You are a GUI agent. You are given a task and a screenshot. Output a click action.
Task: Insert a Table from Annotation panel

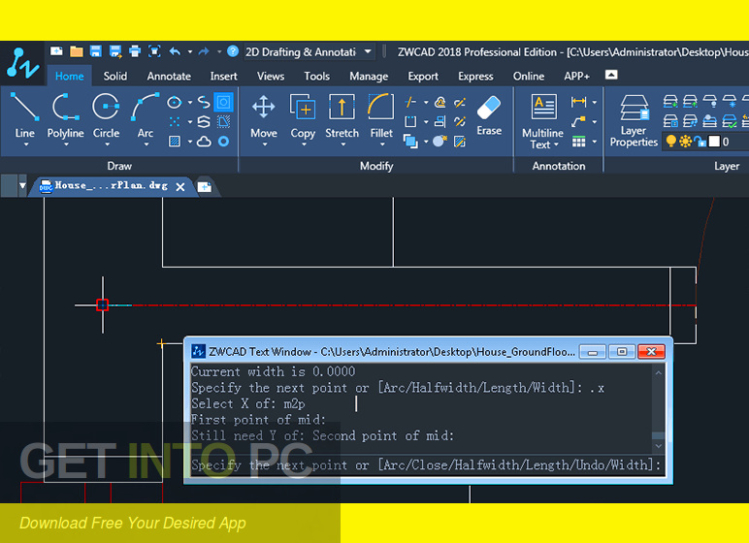click(x=578, y=141)
